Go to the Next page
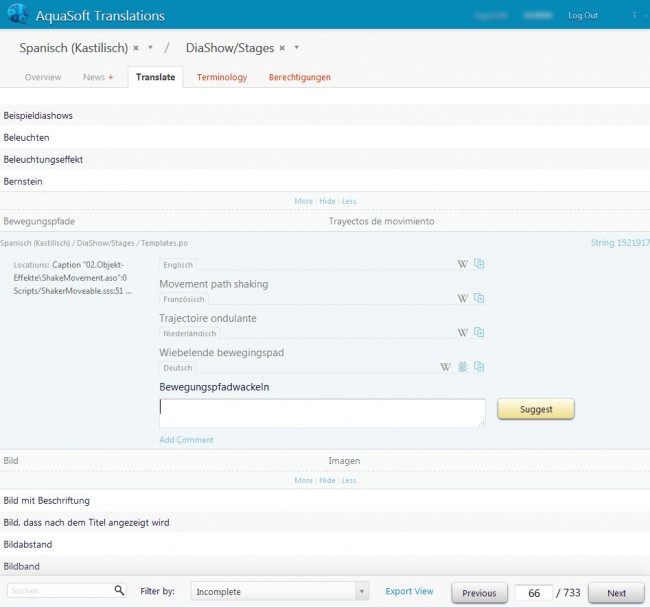Viewport: 650px width, 608px height. tap(617, 593)
